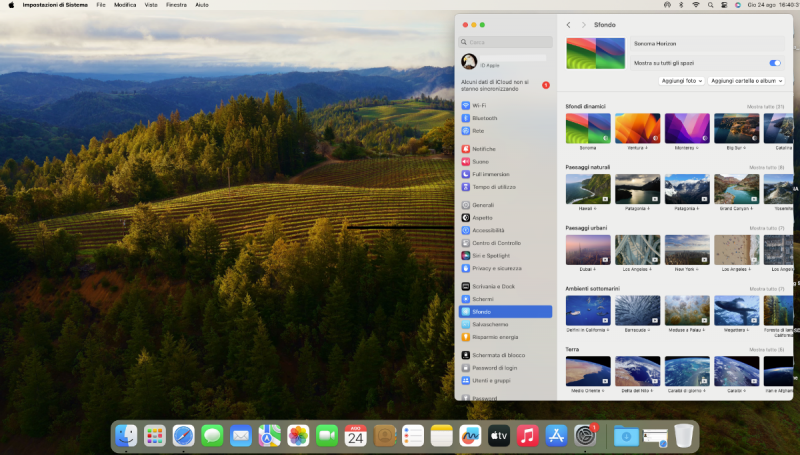Viewport: 800px width, 455px height.
Task: Launch the Music app from the Dock
Action: click(x=529, y=435)
